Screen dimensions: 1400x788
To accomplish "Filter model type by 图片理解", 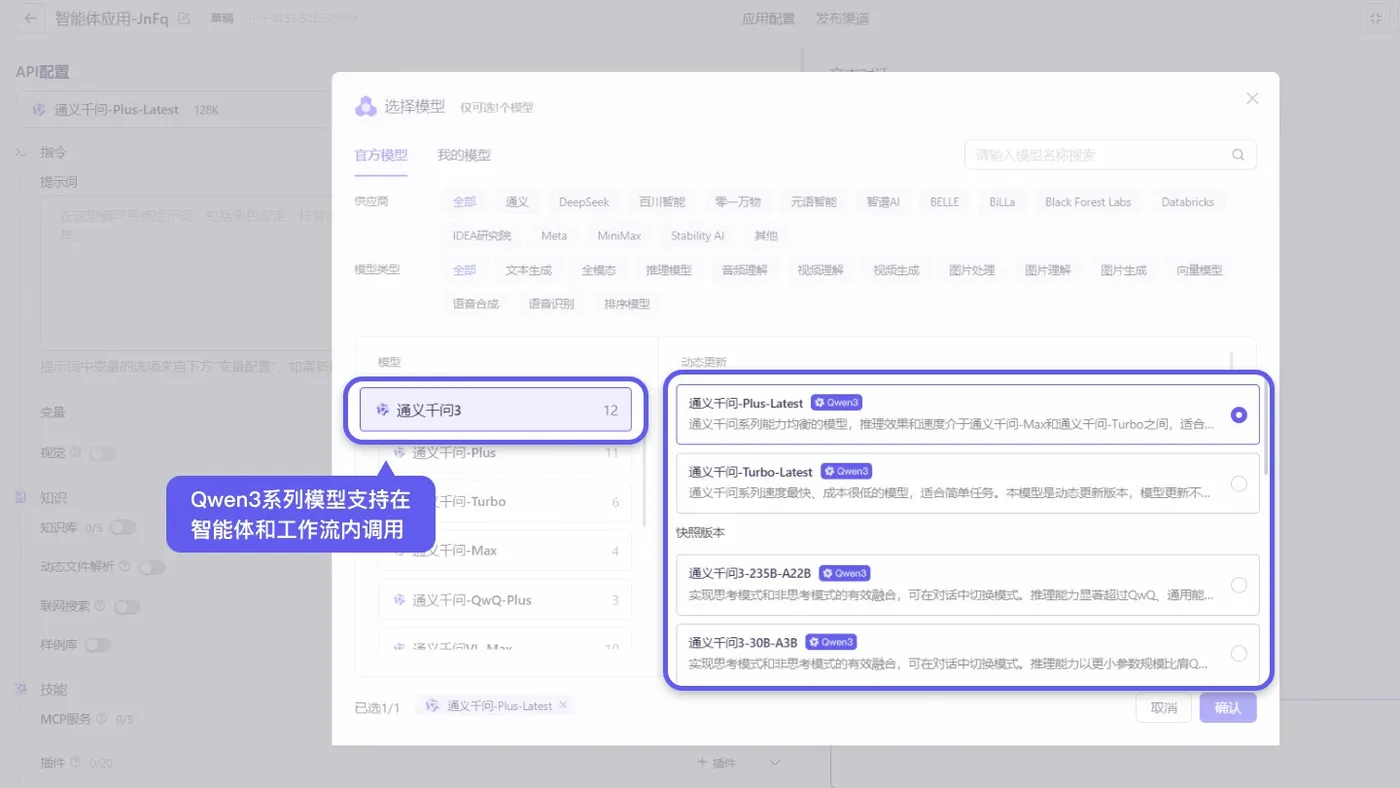I will [1047, 270].
